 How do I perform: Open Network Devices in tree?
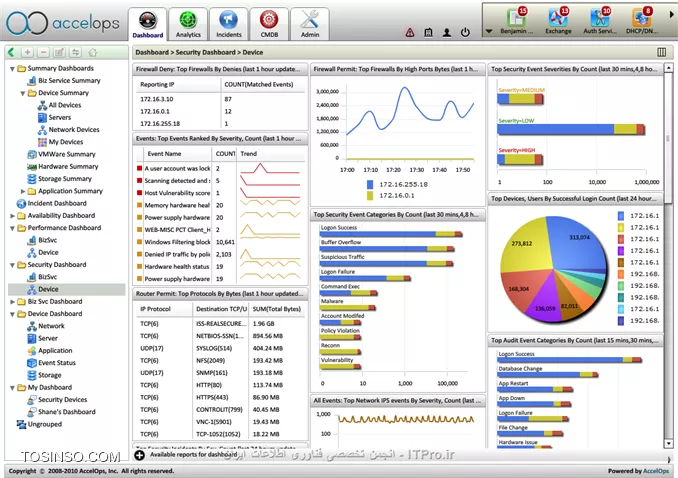tap(74, 129)
